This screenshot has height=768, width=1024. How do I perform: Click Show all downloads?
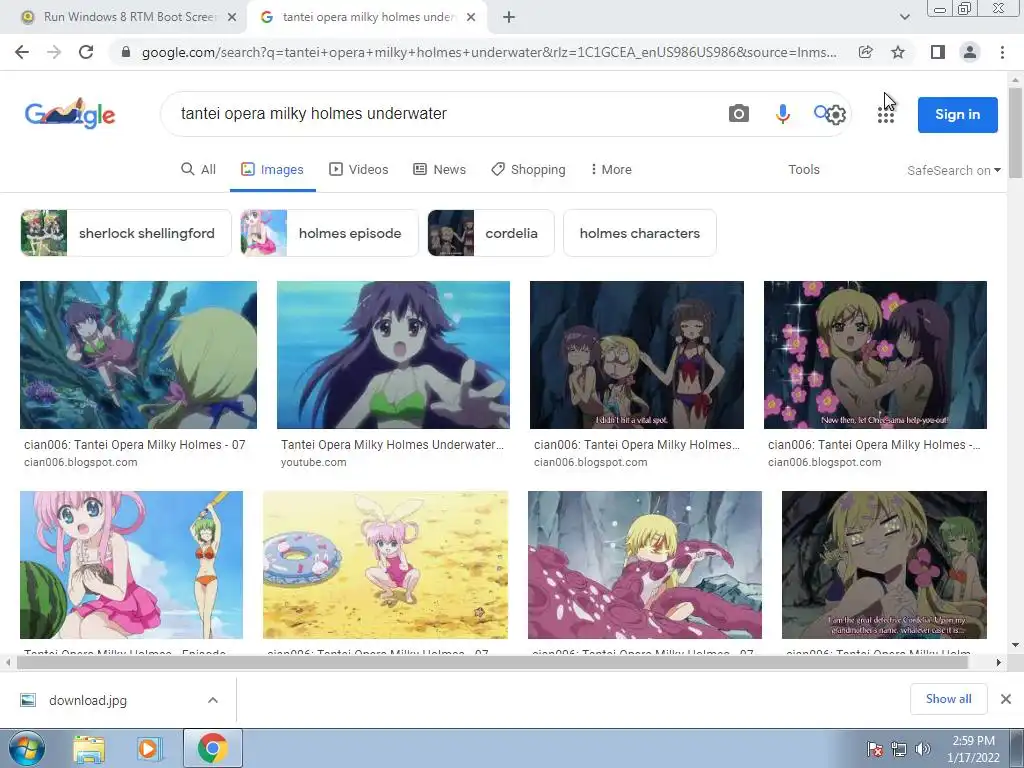point(948,699)
